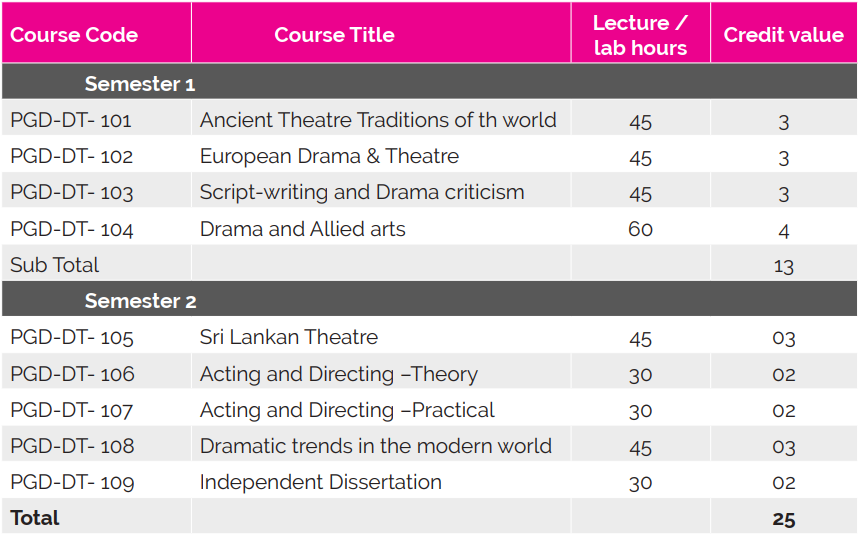This screenshot has width=860, height=537.
Task: Click the Course Title column header
Action: (x=334, y=35)
